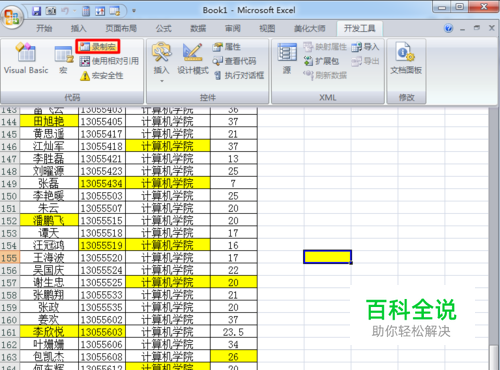This screenshot has width=500, height=370.
Task: Click cell containing 13055519
Action: tap(102, 245)
